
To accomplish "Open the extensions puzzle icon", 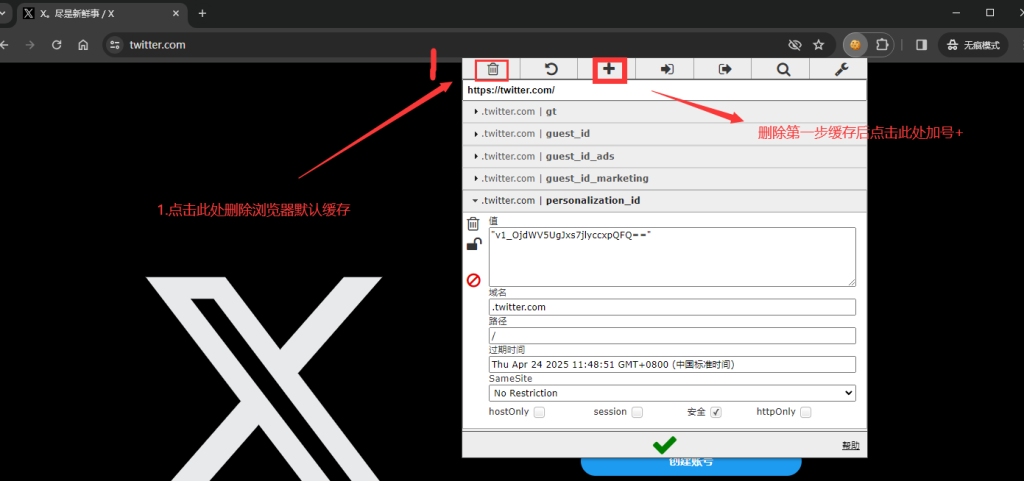I will click(x=882, y=45).
